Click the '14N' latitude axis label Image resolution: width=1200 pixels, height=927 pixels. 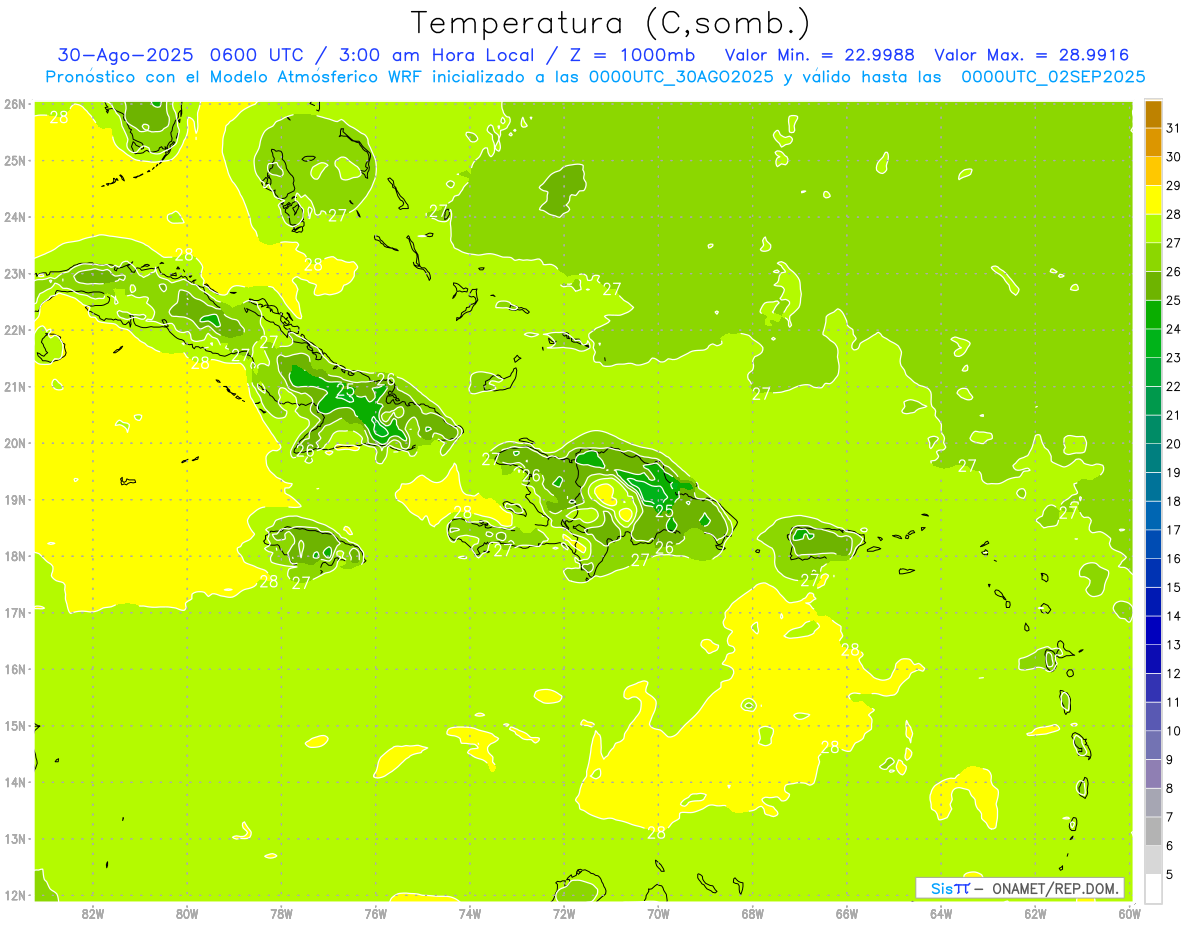[15, 782]
